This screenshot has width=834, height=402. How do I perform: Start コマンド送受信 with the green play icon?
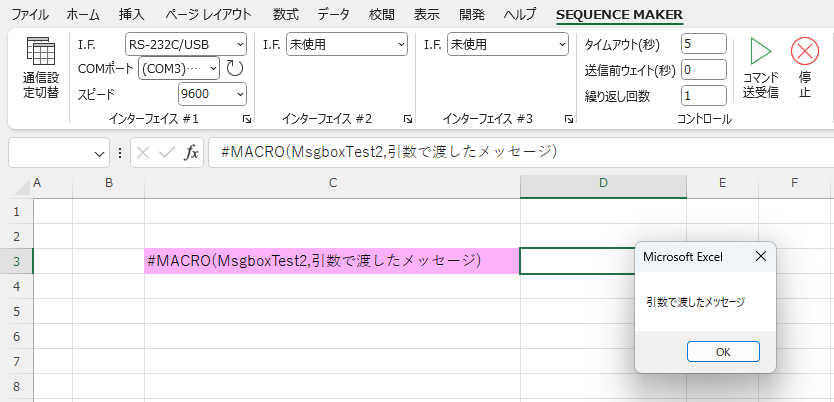pos(761,51)
